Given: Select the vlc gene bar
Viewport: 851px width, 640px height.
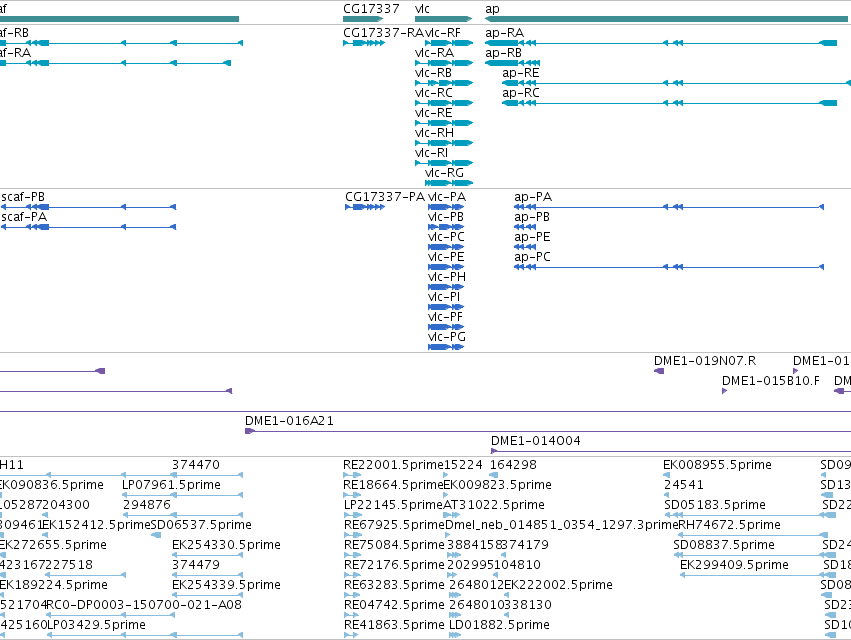Looking at the screenshot, I should 443,19.
